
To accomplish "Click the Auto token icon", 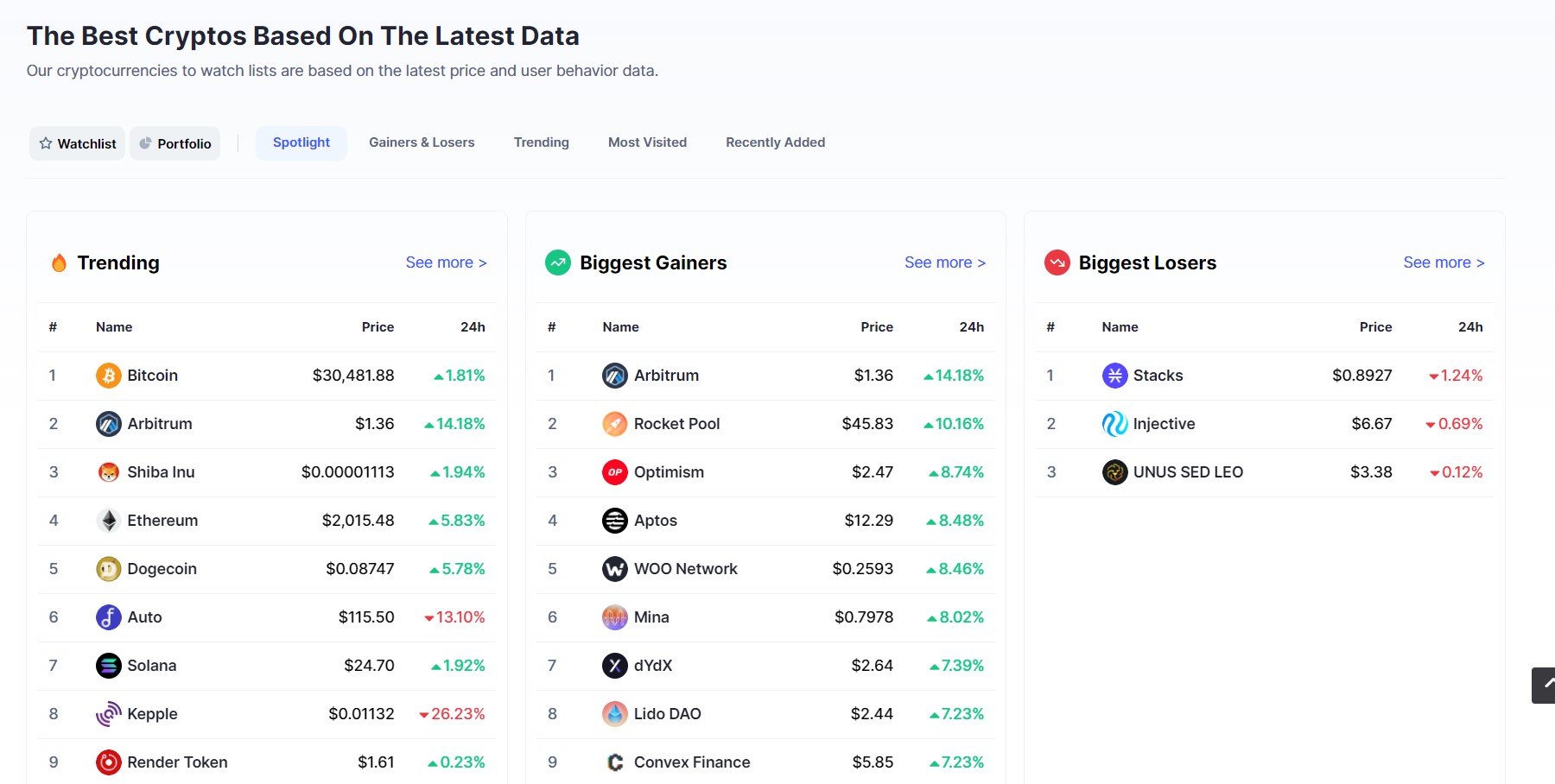I will pos(108,617).
